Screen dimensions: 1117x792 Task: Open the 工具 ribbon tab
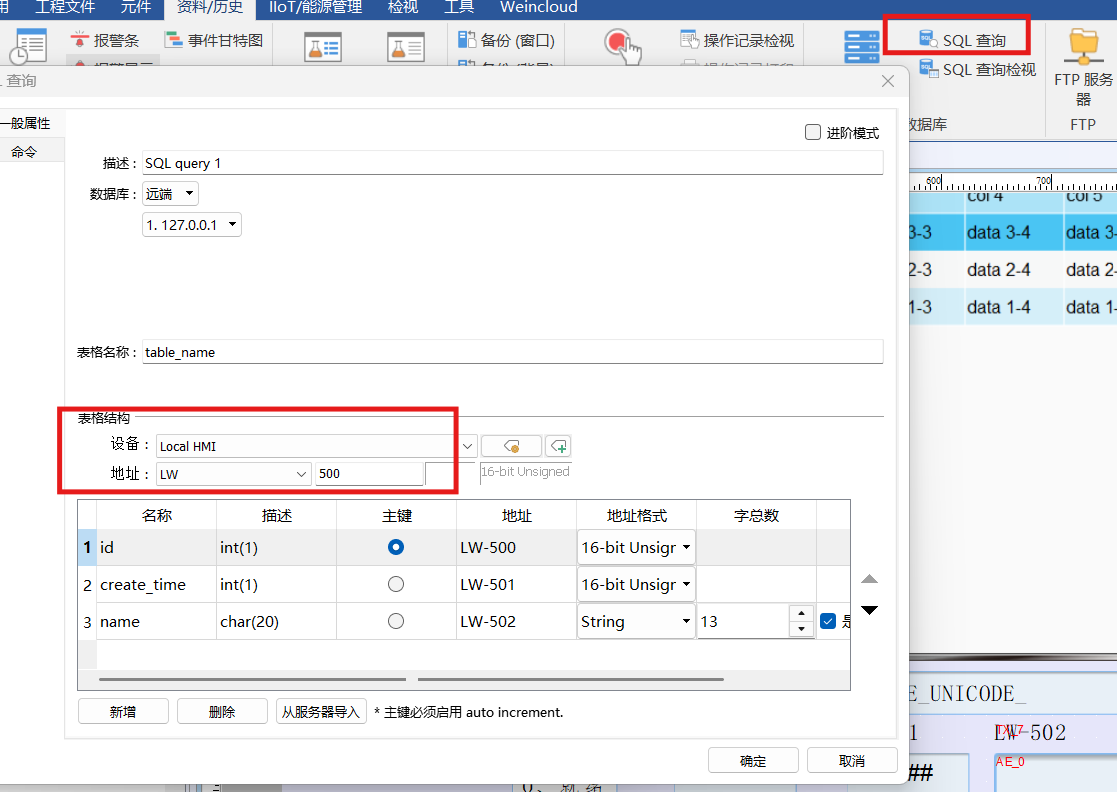[459, 8]
